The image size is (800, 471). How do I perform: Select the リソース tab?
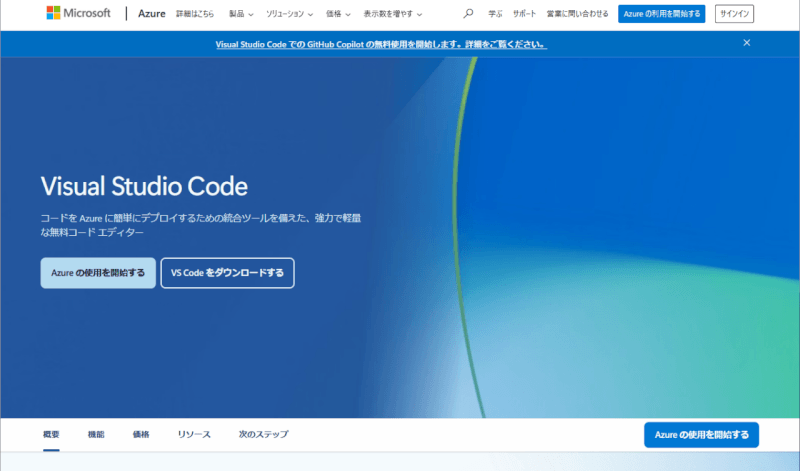(x=194, y=435)
